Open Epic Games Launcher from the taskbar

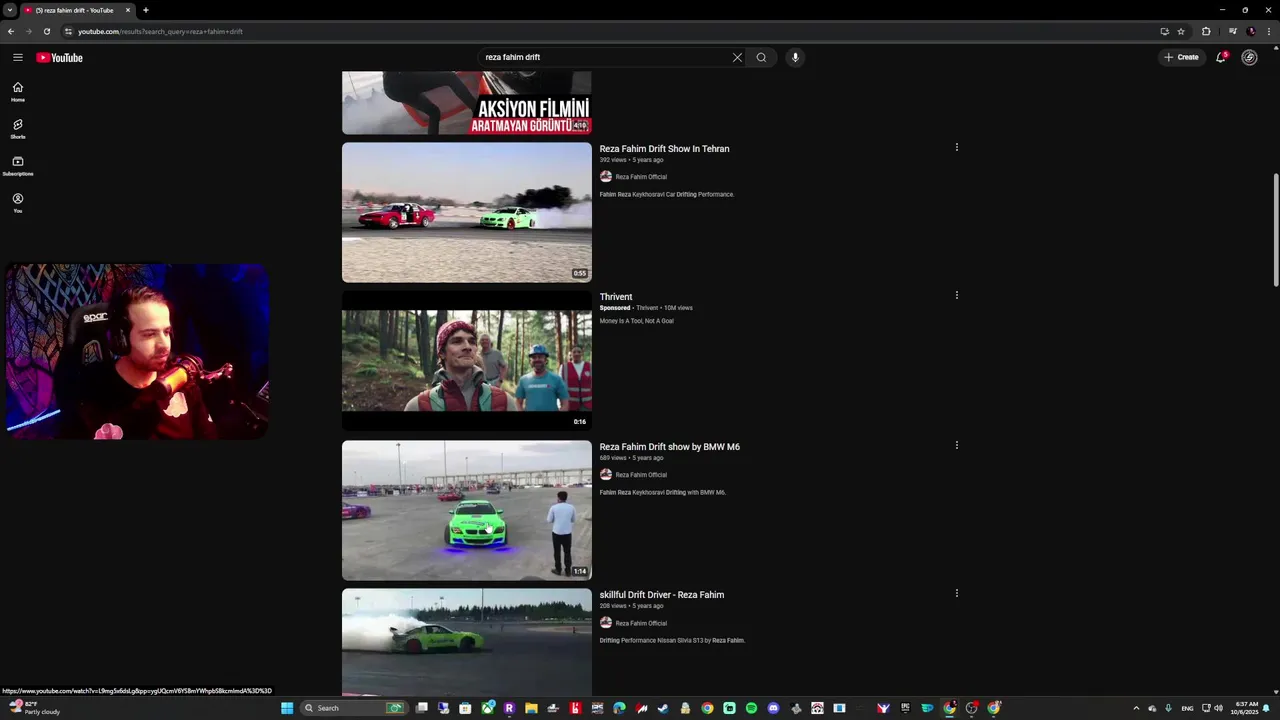[905, 708]
